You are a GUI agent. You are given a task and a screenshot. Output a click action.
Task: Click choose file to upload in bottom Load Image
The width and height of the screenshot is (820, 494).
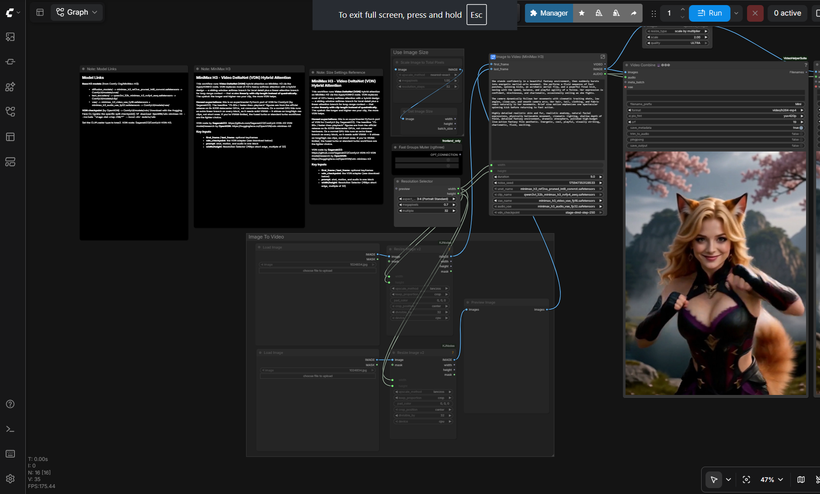(317, 376)
